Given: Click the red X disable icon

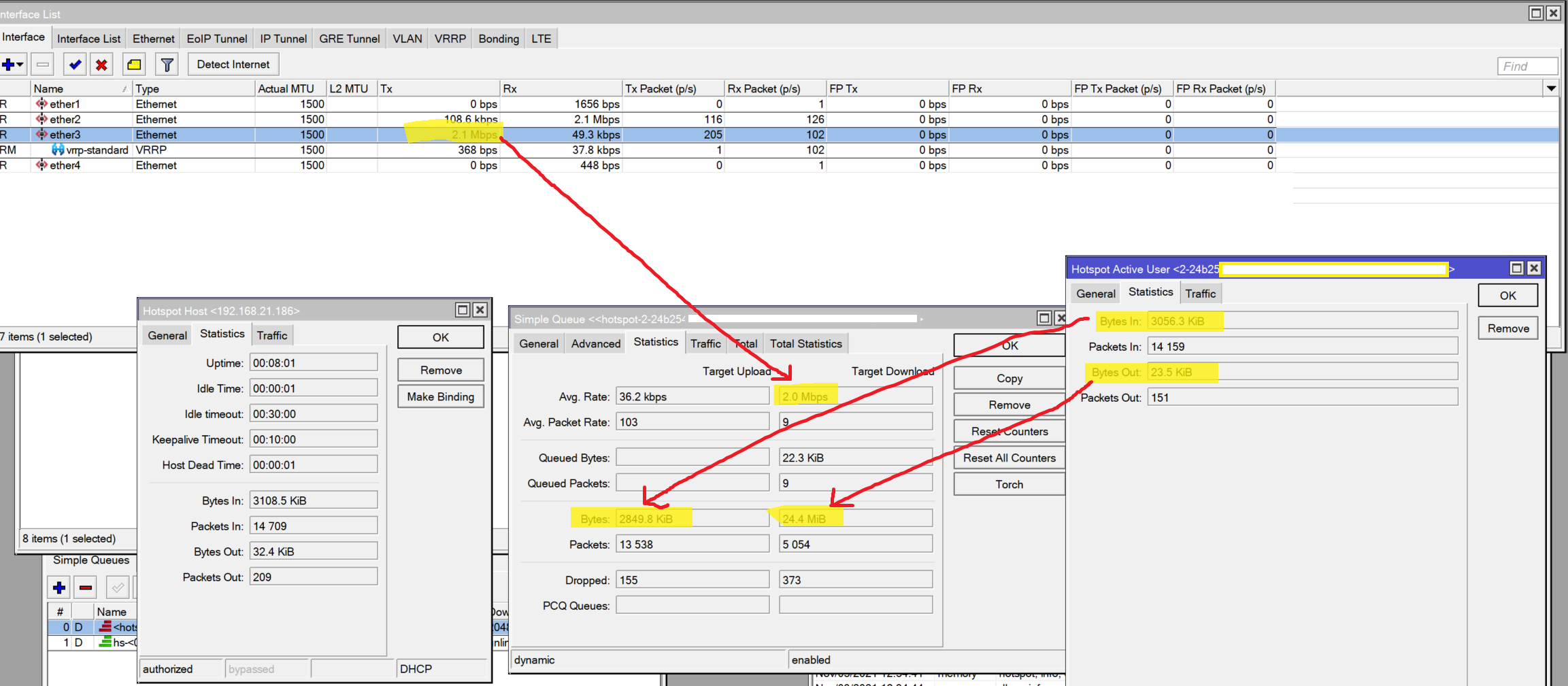Looking at the screenshot, I should tap(101, 65).
